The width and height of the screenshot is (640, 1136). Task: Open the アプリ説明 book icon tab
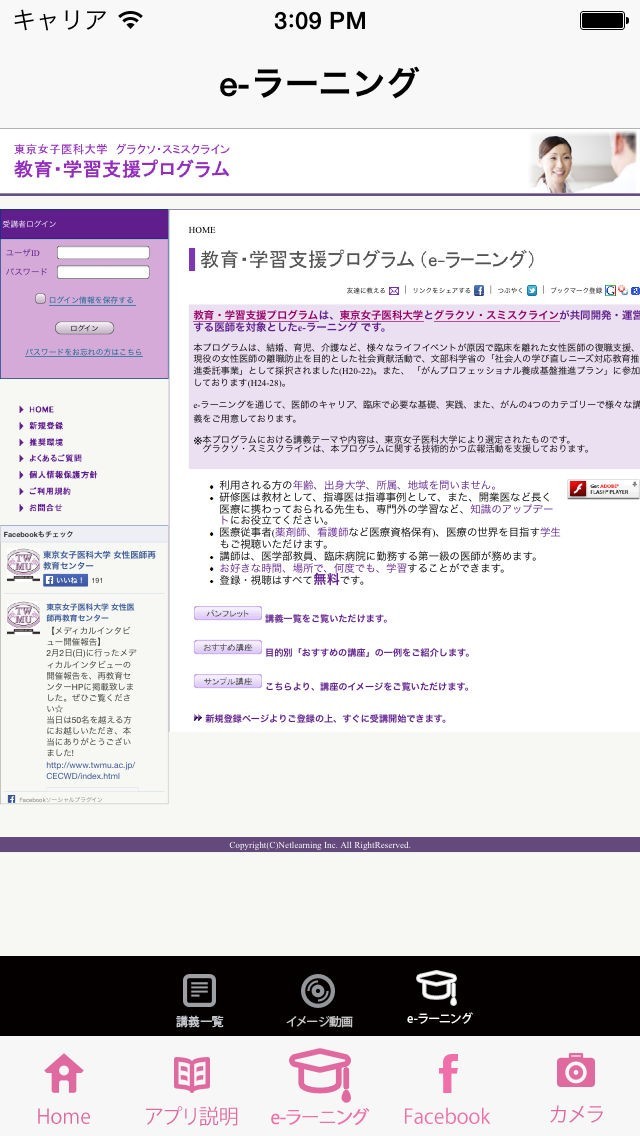coord(191,1088)
